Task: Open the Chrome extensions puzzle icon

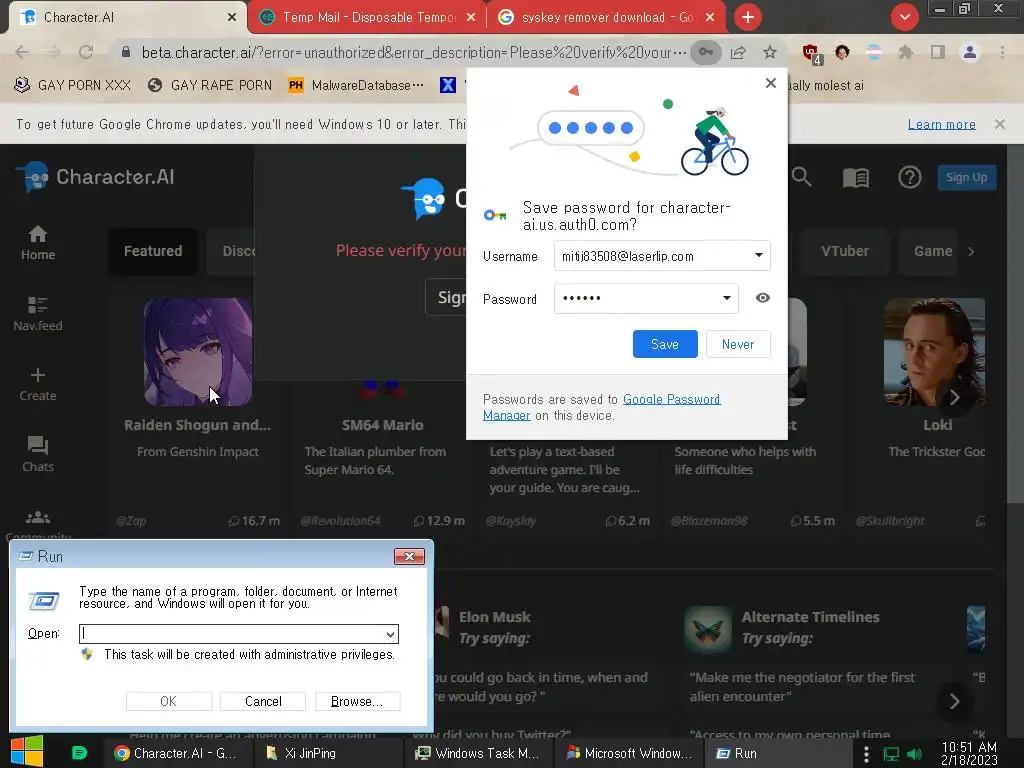Action: [x=905, y=52]
